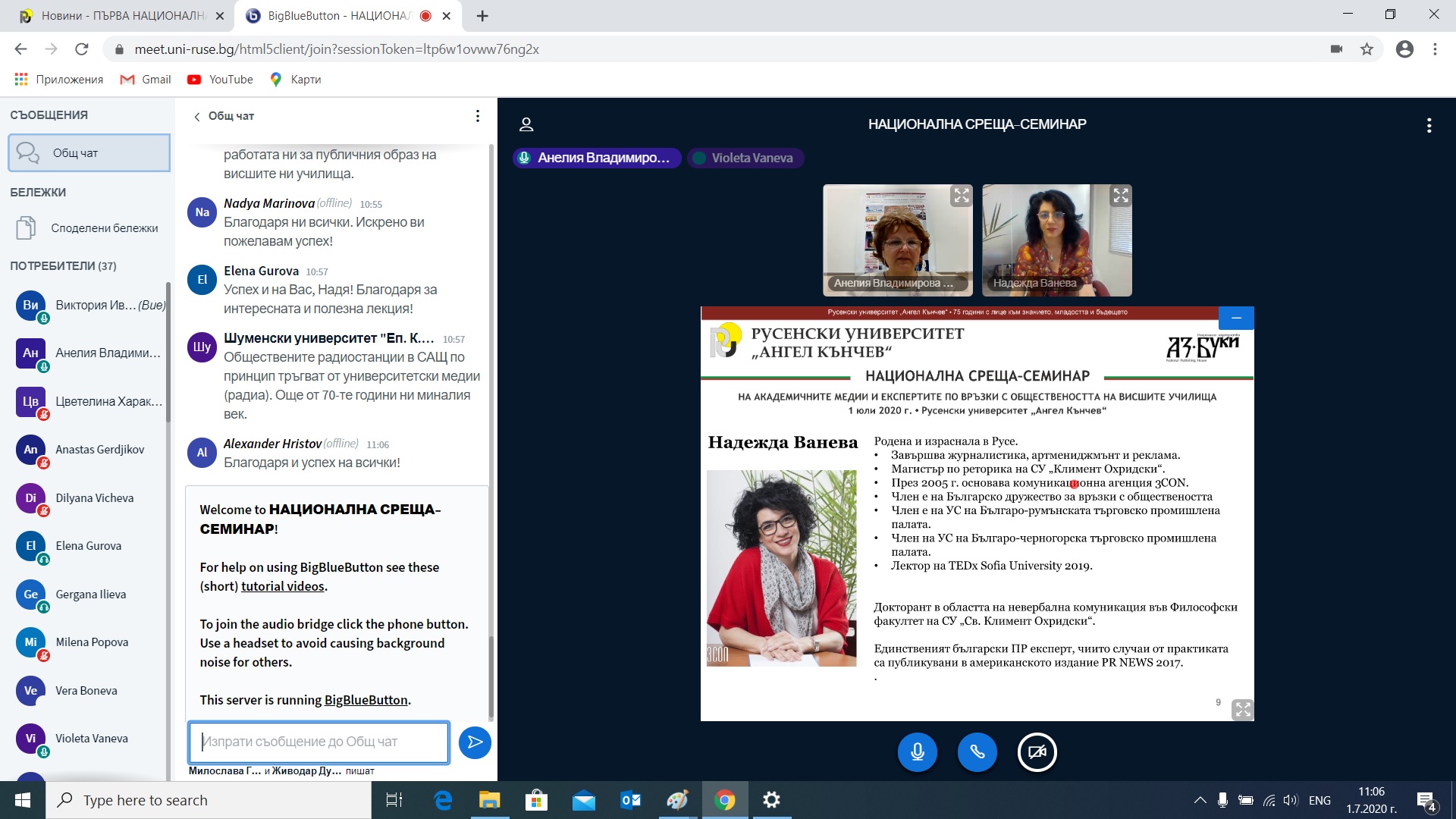Click the chat message input field
The height and width of the screenshot is (819, 1456).
tap(318, 742)
